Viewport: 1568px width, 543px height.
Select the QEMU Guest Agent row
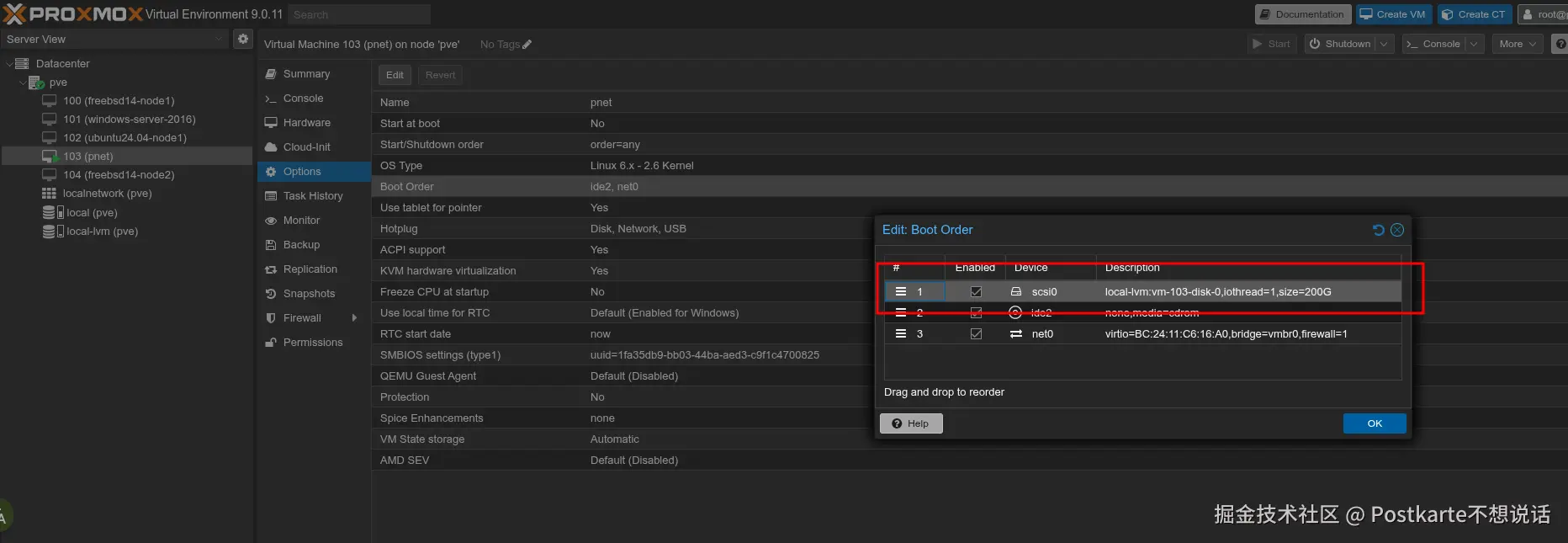pyautogui.click(x=622, y=376)
